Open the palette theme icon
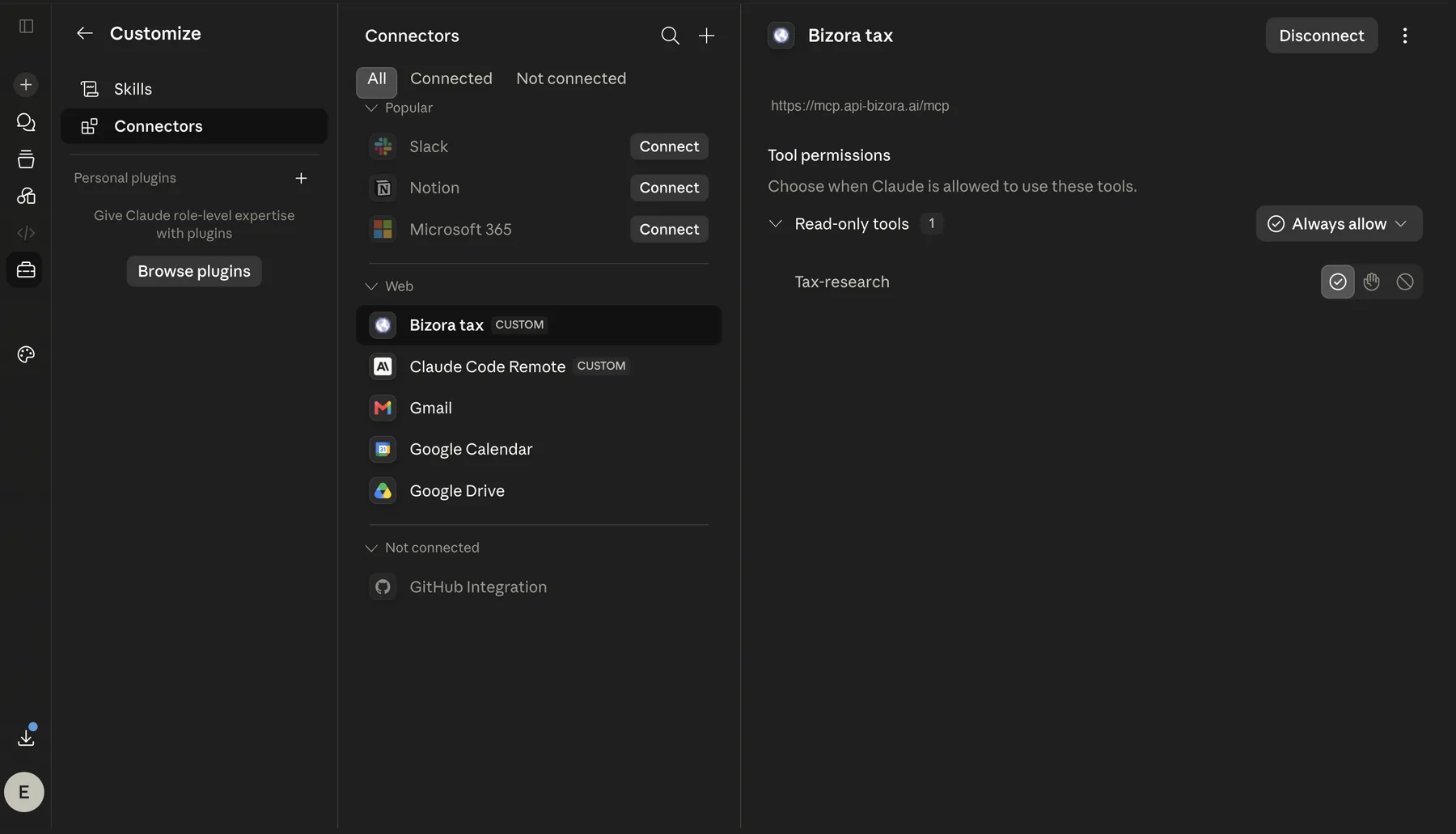Image resolution: width=1456 pixels, height=834 pixels. [26, 354]
